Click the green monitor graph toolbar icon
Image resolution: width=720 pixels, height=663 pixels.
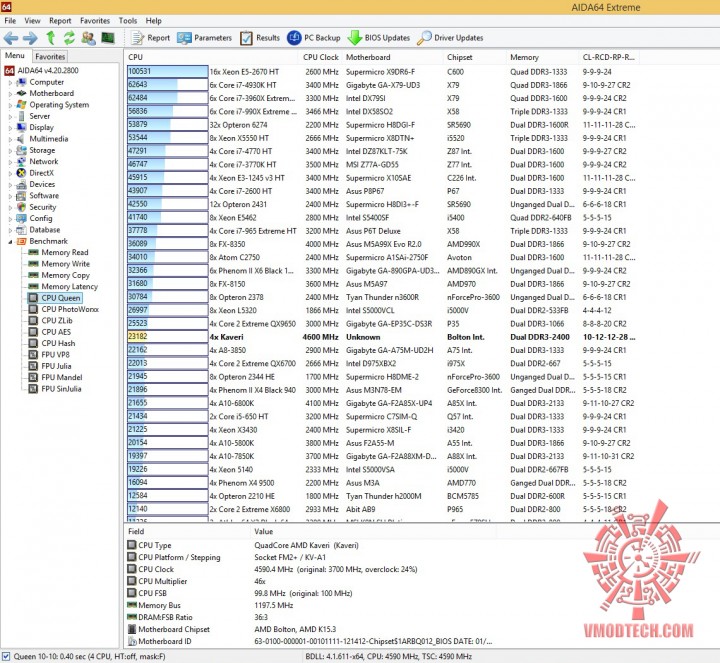click(x=108, y=38)
